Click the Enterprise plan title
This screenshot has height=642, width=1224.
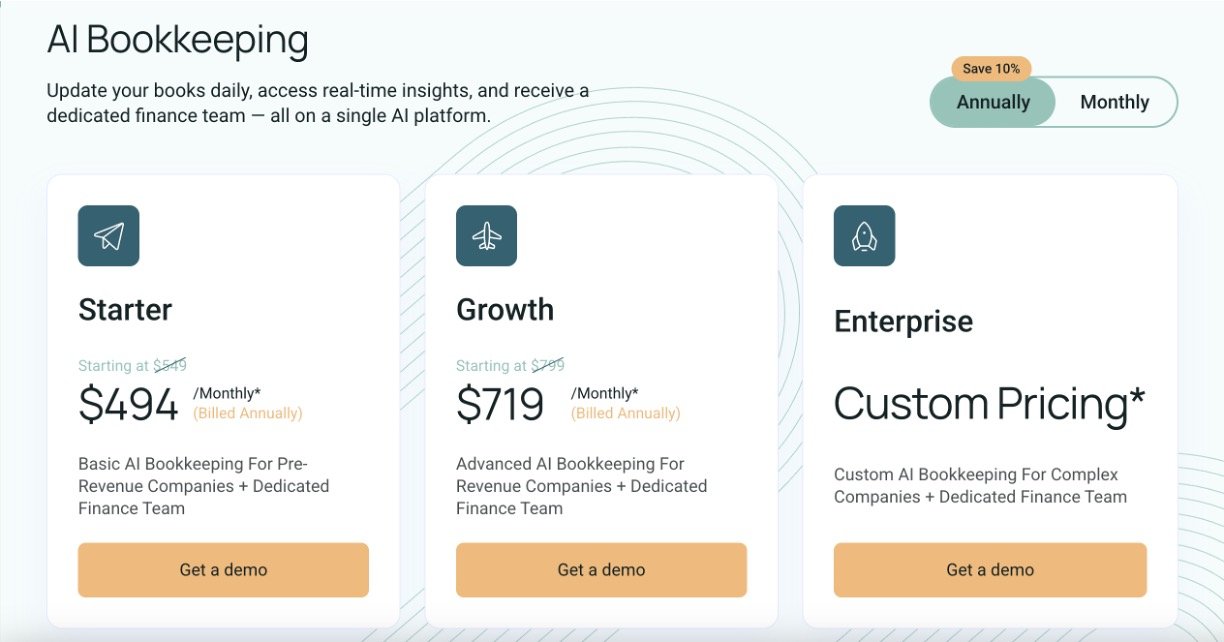tap(903, 322)
